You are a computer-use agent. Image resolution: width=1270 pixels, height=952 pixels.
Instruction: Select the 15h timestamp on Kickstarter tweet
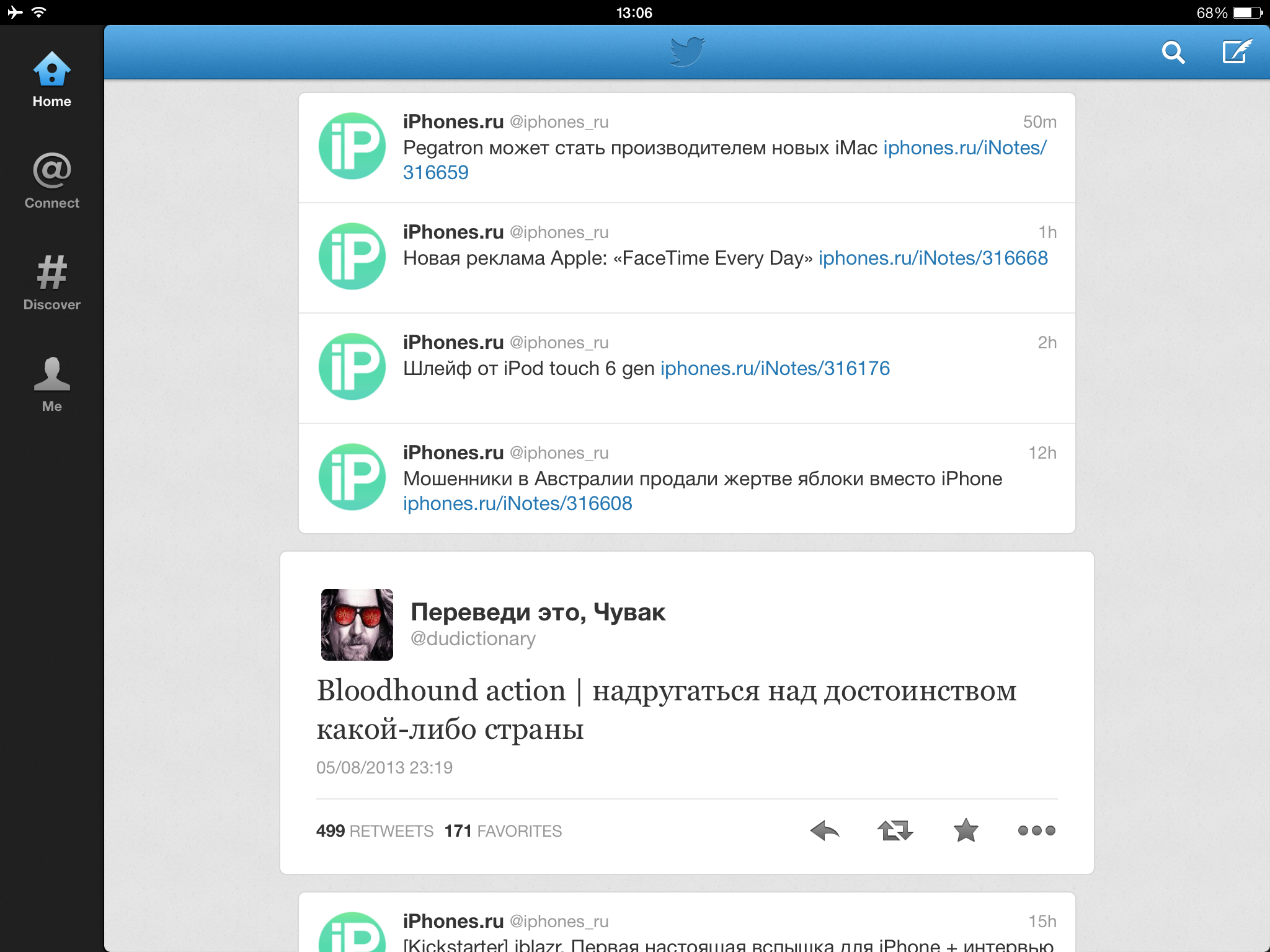tap(1042, 922)
